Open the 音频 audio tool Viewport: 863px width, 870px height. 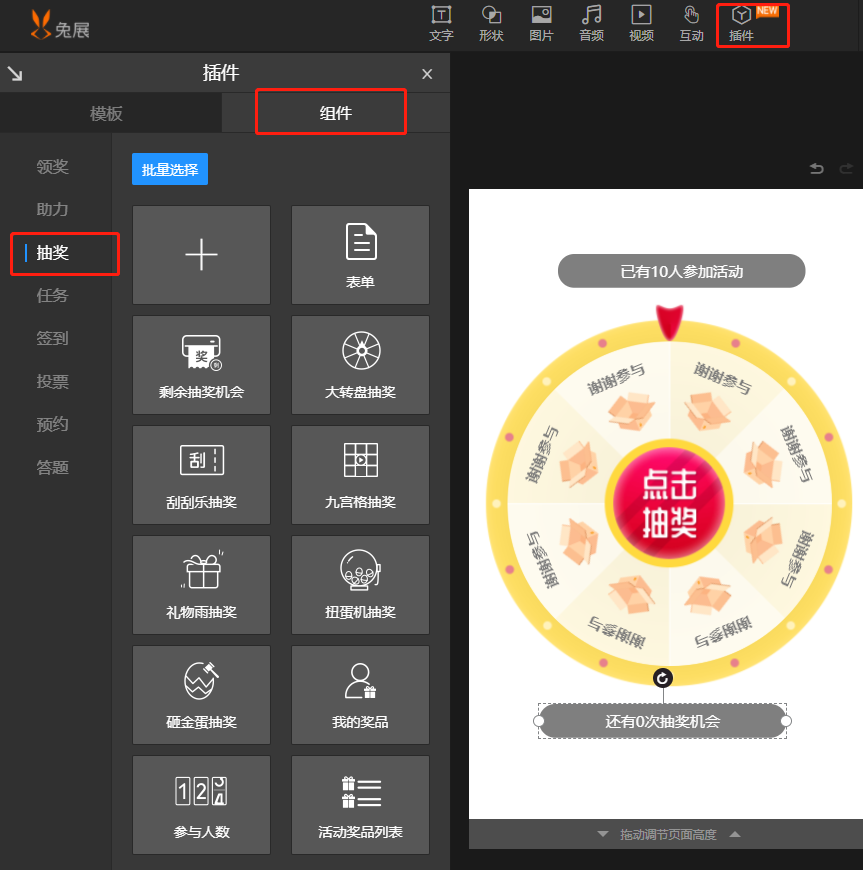click(x=591, y=24)
